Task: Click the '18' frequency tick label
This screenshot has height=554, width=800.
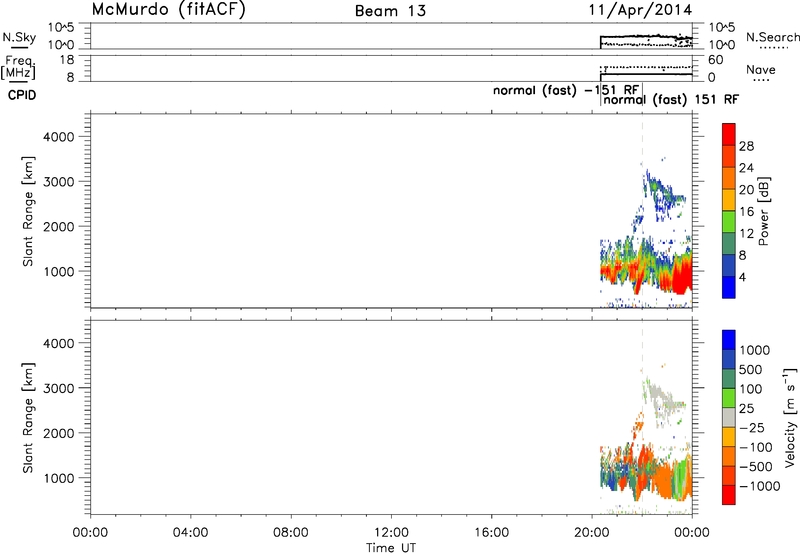Action: [66, 60]
